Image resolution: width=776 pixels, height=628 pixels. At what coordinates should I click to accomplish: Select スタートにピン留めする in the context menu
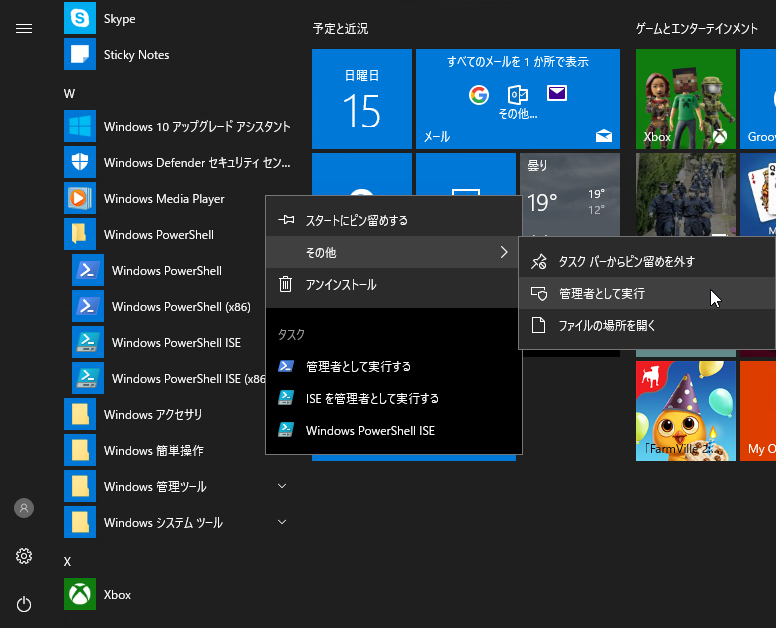pos(394,220)
